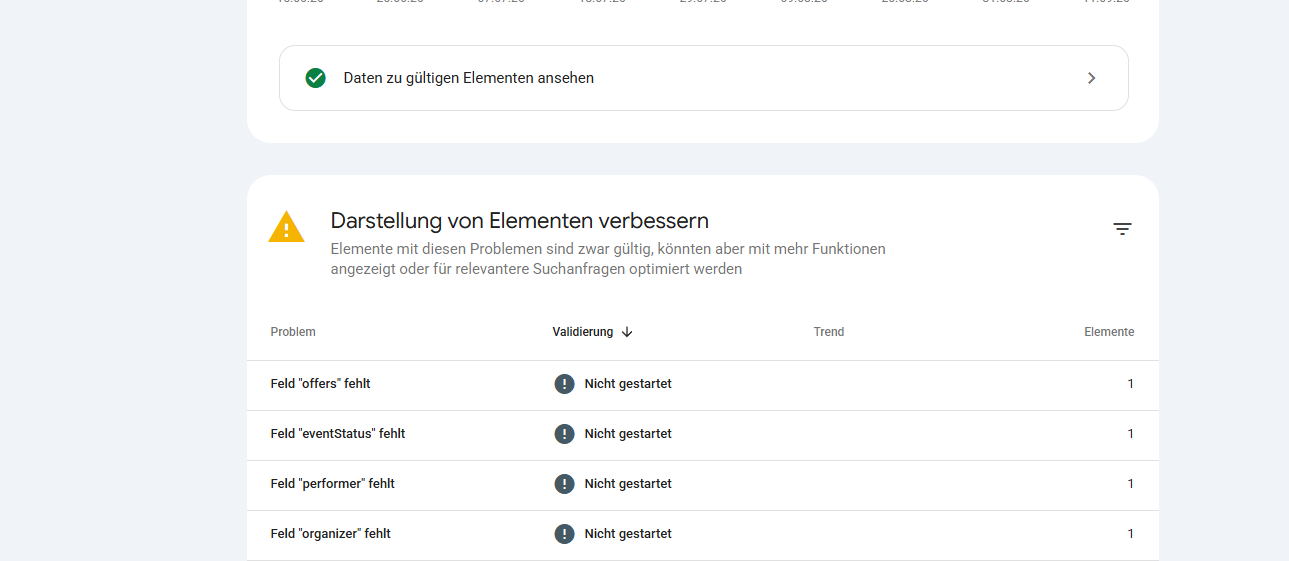Click 'Darstellung von Elementen verbessern' heading
This screenshot has width=1289, height=561.
pos(520,221)
